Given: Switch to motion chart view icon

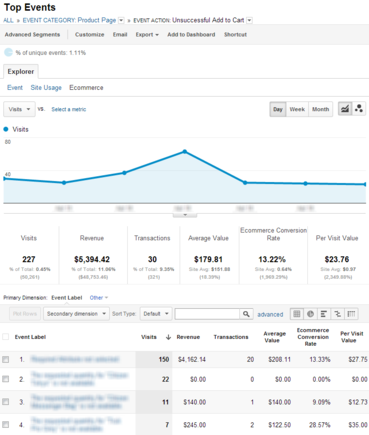Looking at the screenshot, I should 359,109.
